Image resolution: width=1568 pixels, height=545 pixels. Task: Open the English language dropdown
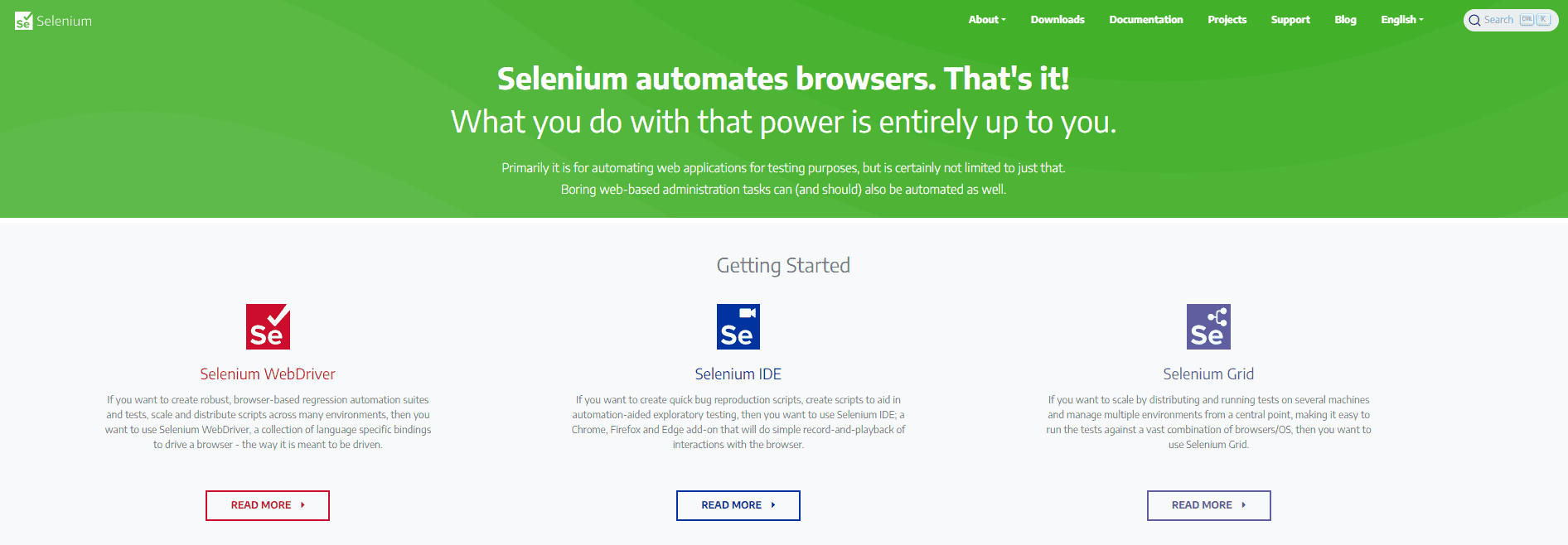pyautogui.click(x=1402, y=20)
